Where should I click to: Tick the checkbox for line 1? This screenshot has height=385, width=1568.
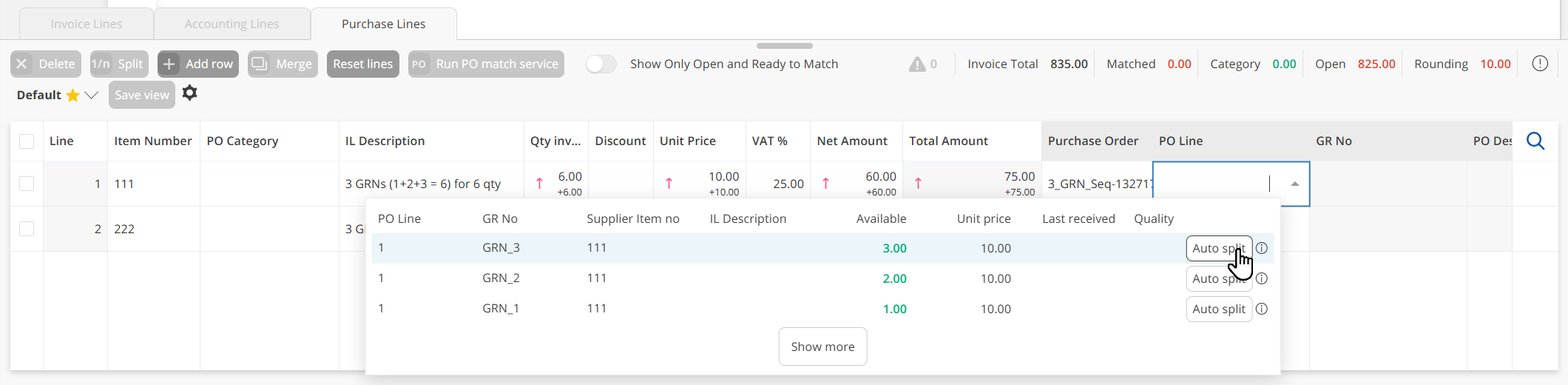pos(27,184)
